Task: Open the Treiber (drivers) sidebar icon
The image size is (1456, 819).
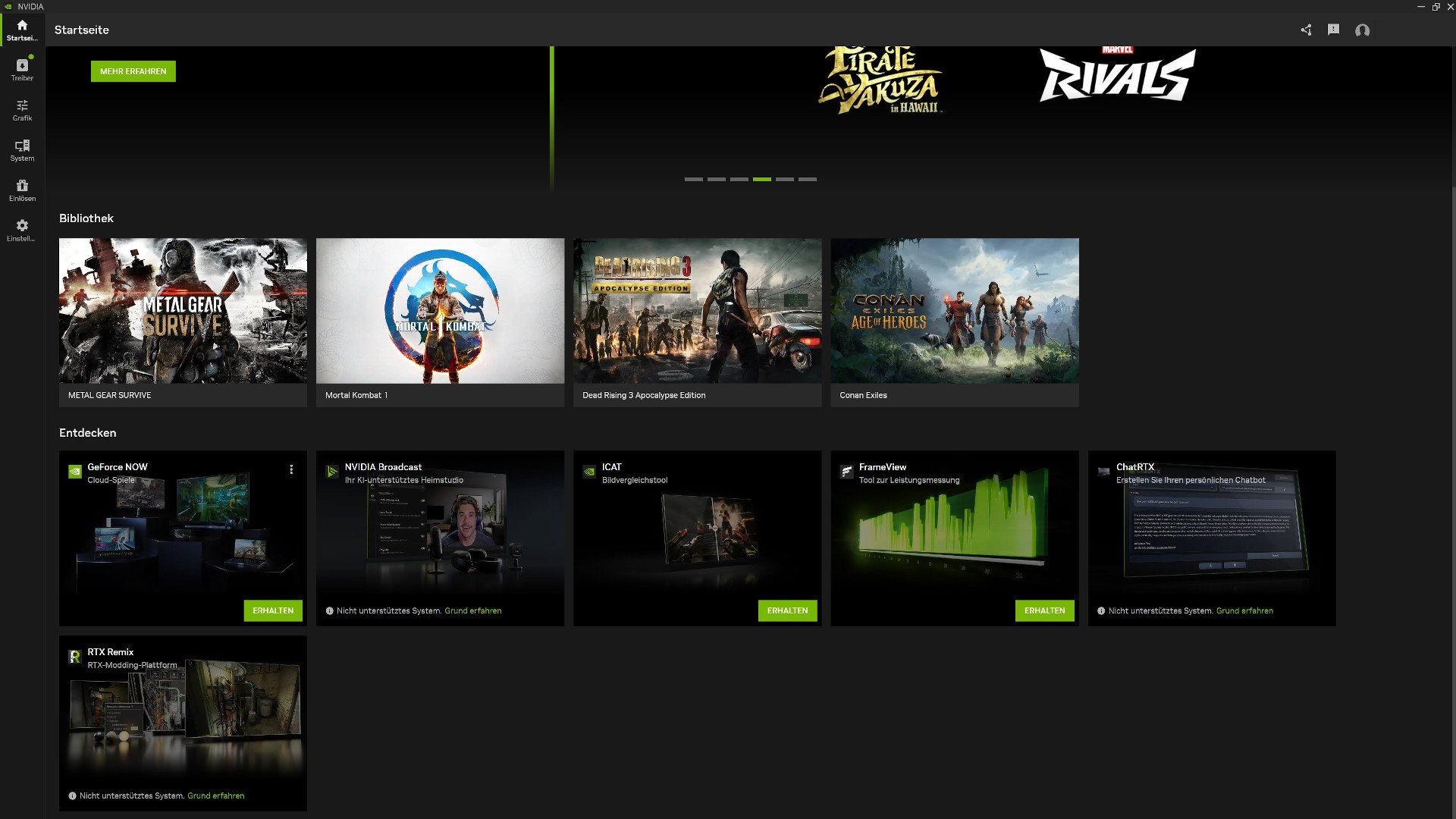Action: pos(22,69)
